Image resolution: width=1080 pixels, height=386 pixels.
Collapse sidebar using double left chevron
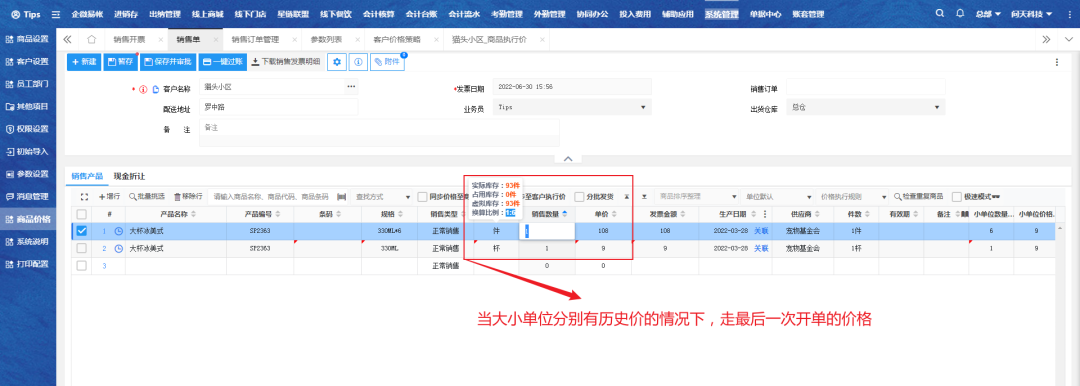pos(68,39)
